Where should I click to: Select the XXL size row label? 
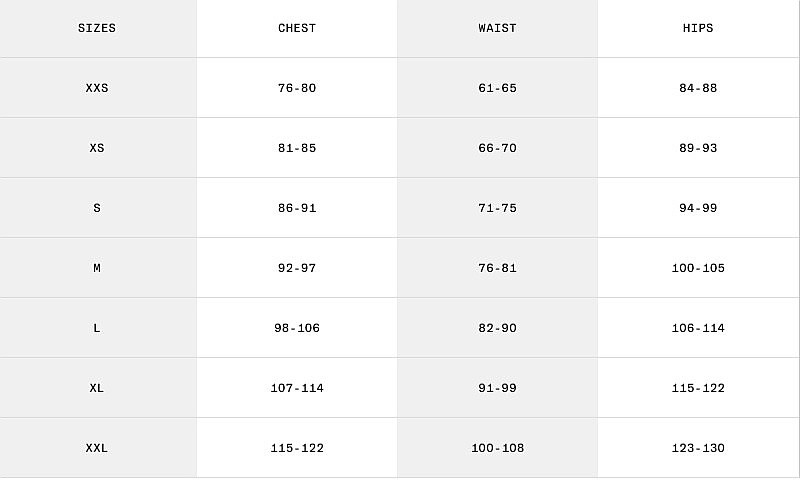(97, 448)
